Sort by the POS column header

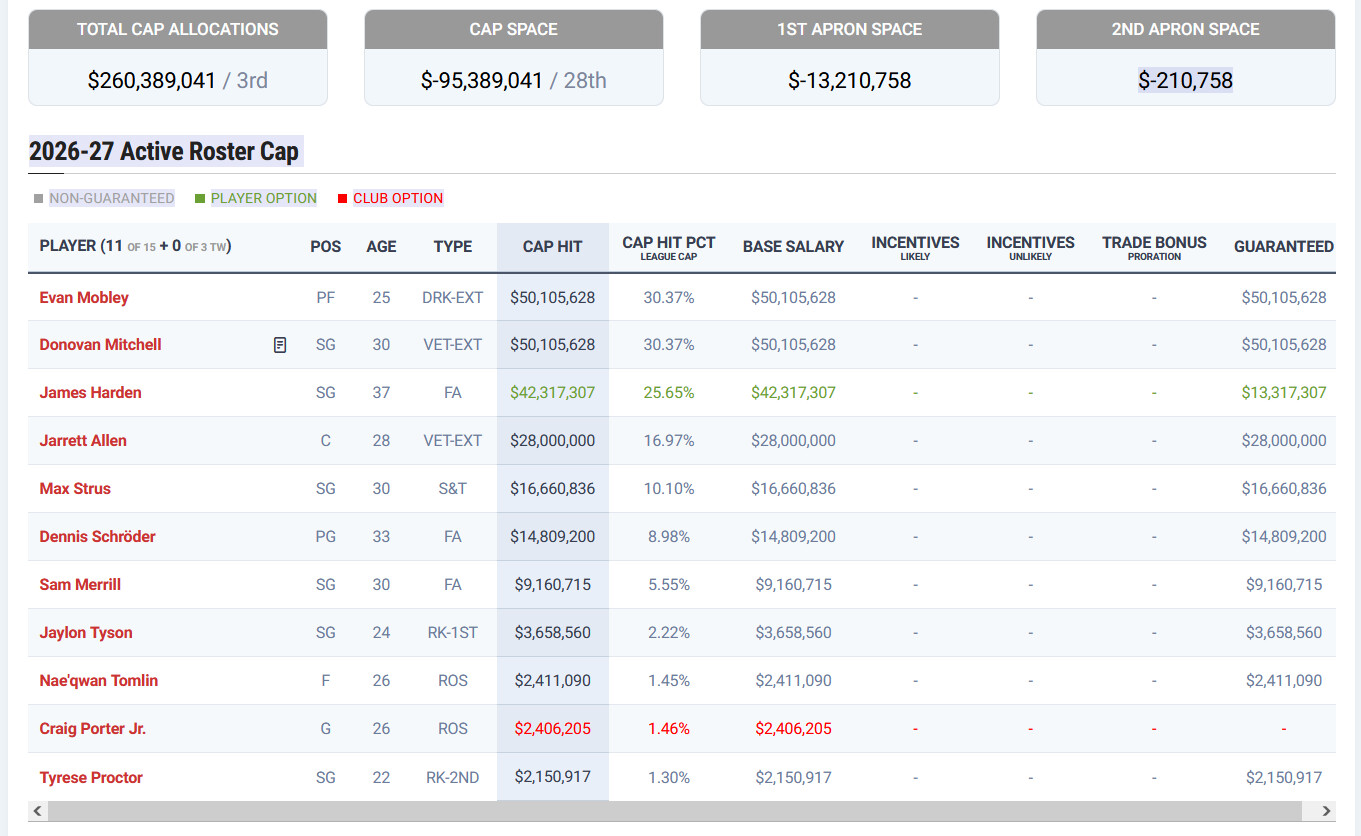(325, 246)
